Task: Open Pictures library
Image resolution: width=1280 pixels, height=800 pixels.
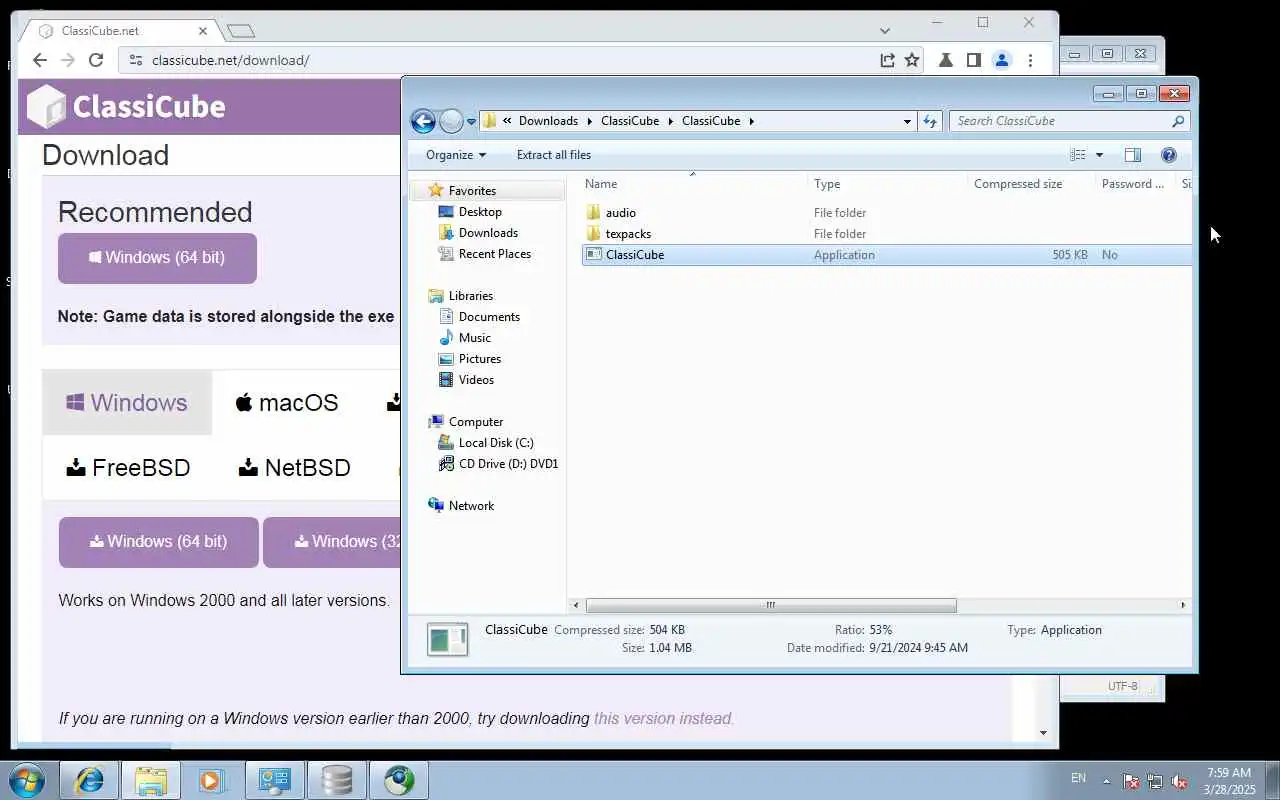Action: (x=479, y=359)
